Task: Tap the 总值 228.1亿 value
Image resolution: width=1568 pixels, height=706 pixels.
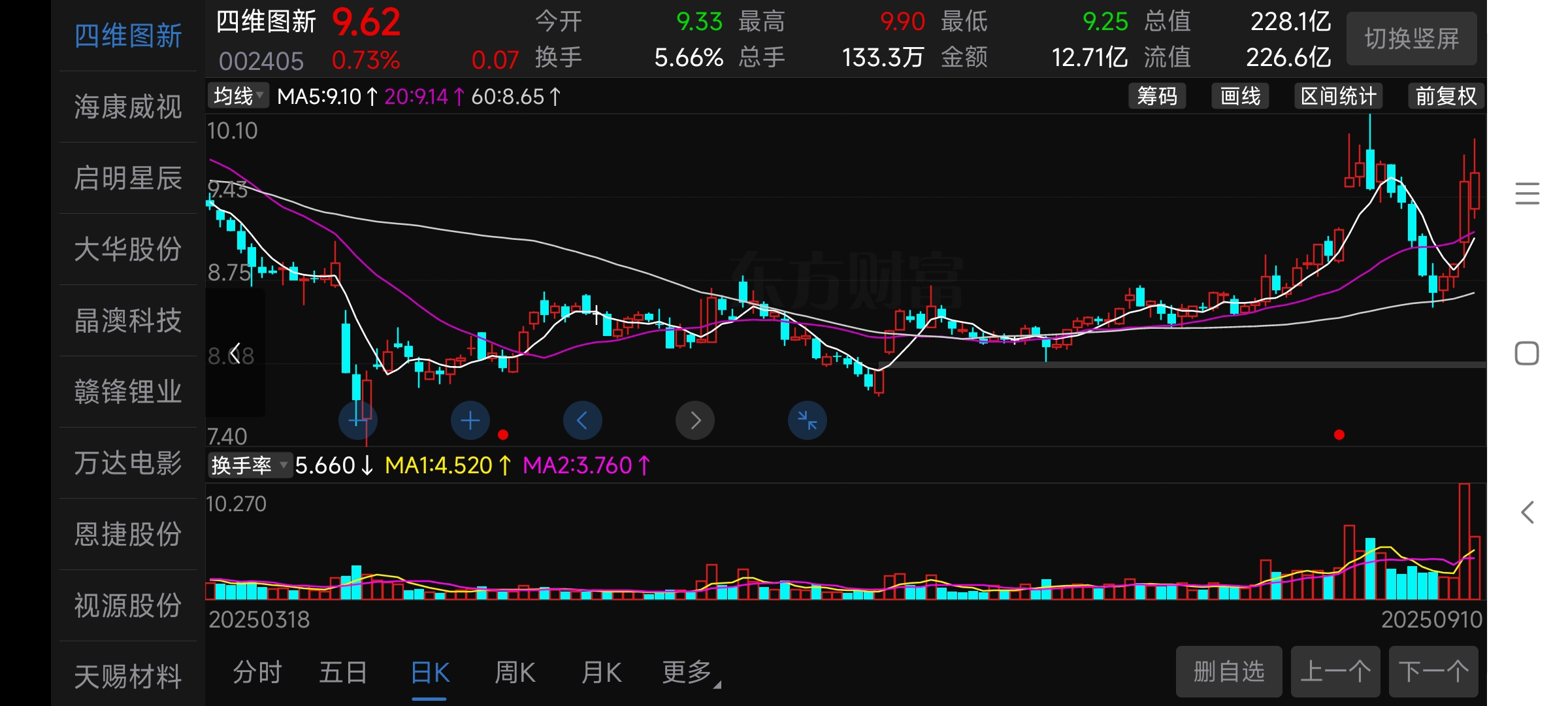Action: coord(1290,22)
